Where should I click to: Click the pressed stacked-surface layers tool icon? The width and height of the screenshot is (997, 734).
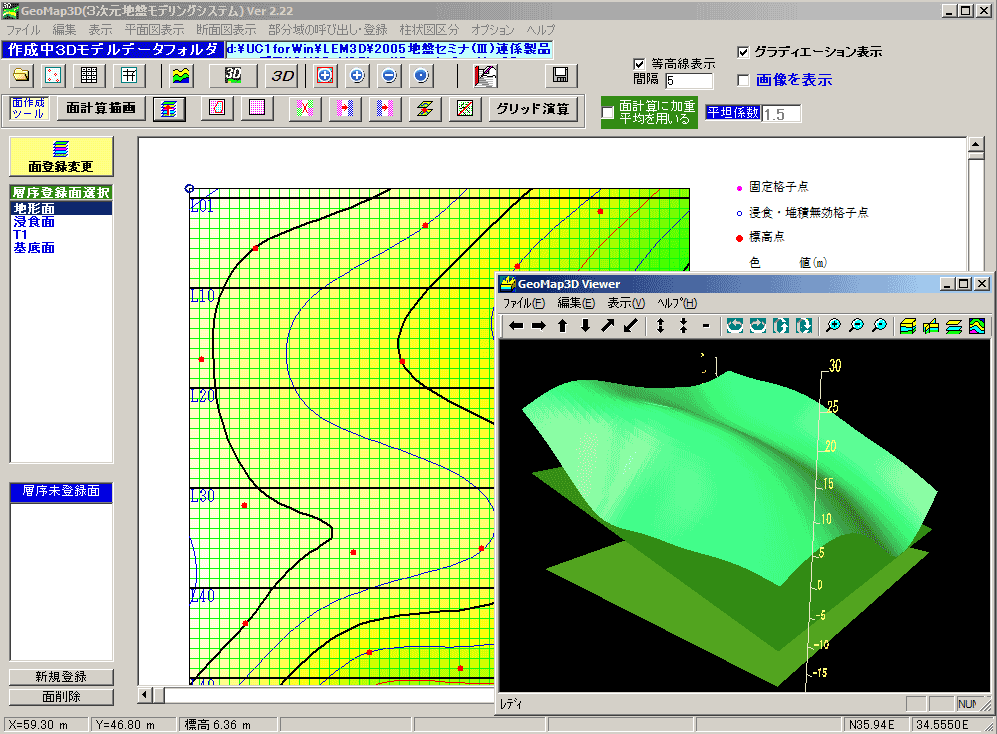coord(168,109)
